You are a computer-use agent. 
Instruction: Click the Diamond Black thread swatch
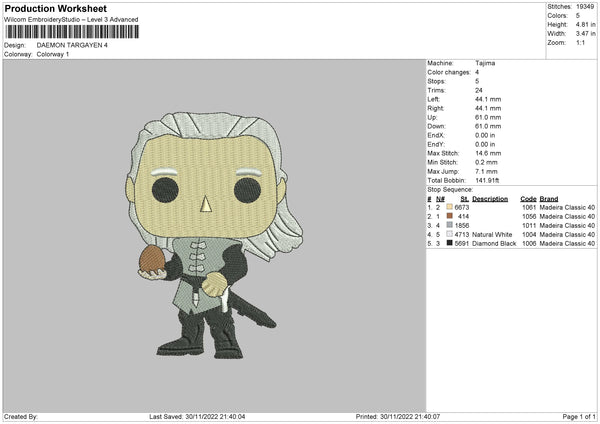coord(449,243)
